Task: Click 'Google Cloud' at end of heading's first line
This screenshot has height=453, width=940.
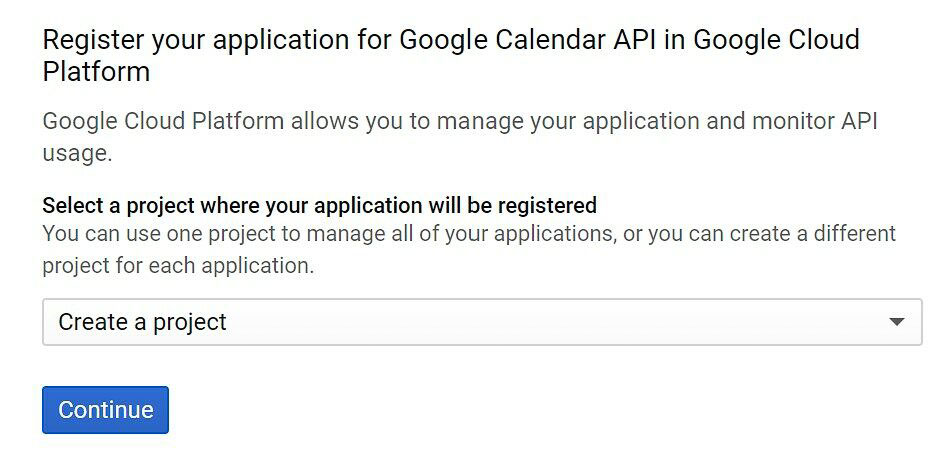Action: click(776, 40)
